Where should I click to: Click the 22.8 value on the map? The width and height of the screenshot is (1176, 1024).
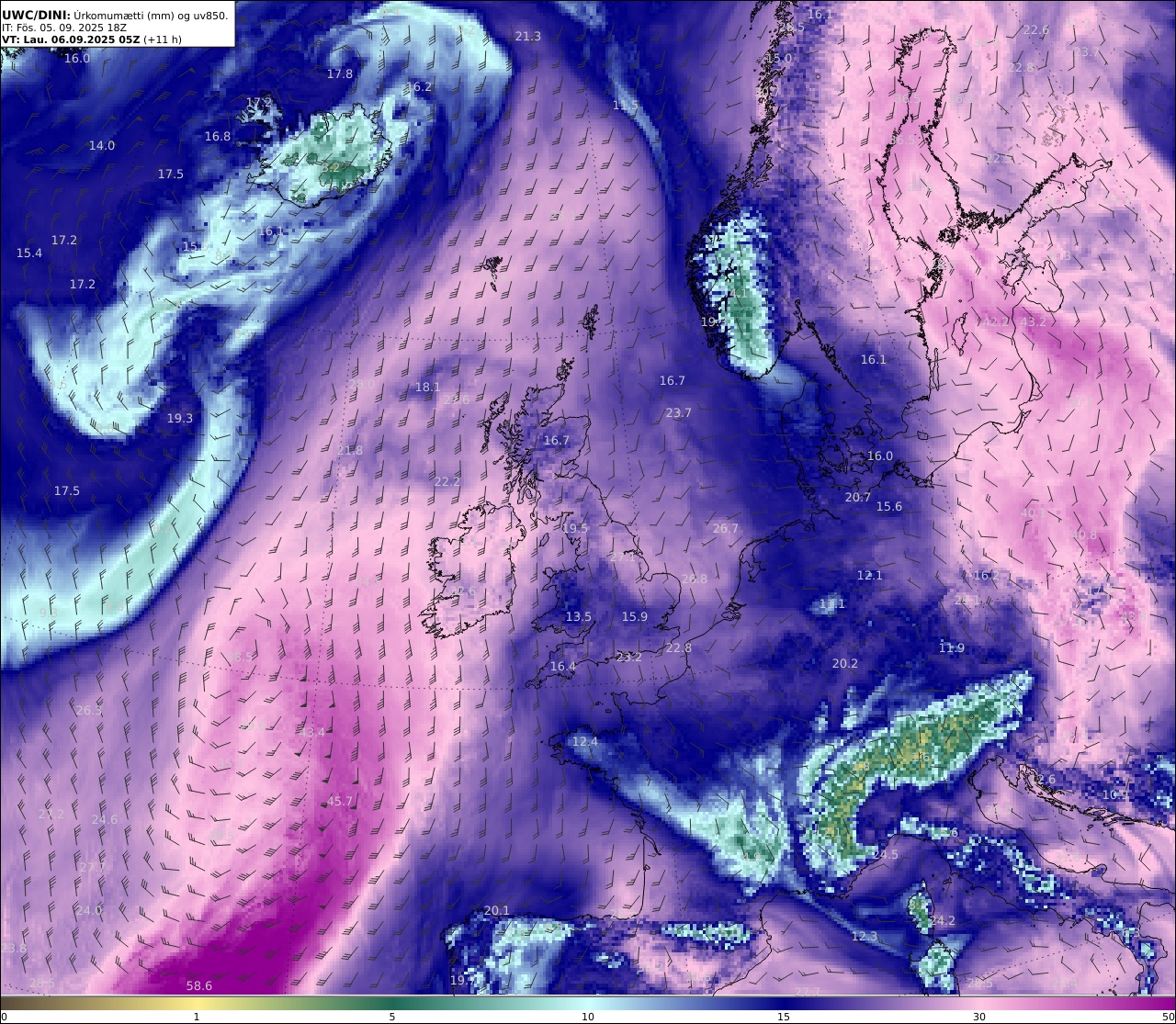679,647
